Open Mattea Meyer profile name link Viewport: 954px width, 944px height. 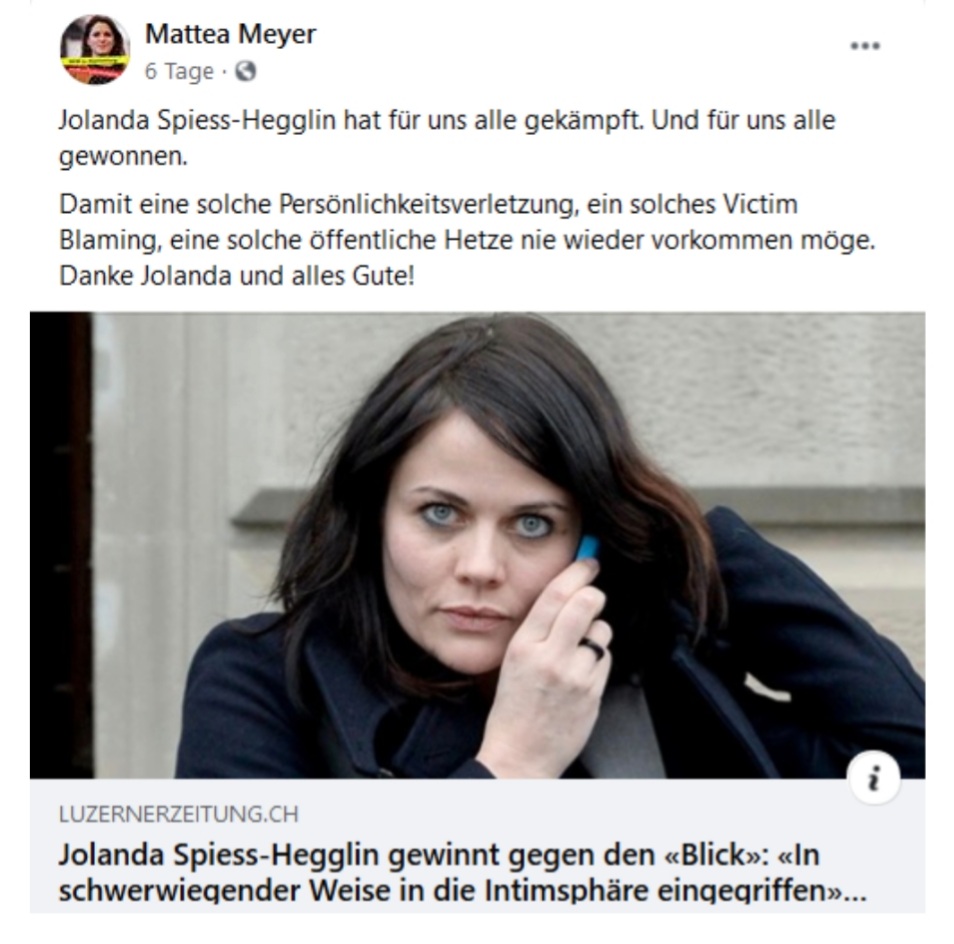[231, 33]
